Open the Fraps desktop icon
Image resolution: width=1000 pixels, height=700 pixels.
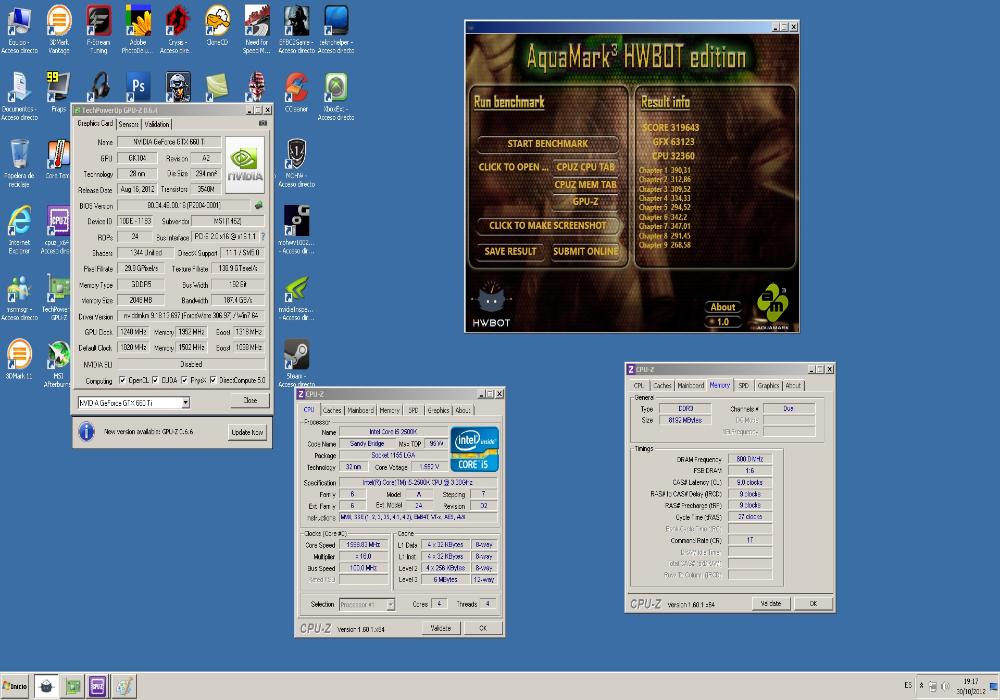58,91
